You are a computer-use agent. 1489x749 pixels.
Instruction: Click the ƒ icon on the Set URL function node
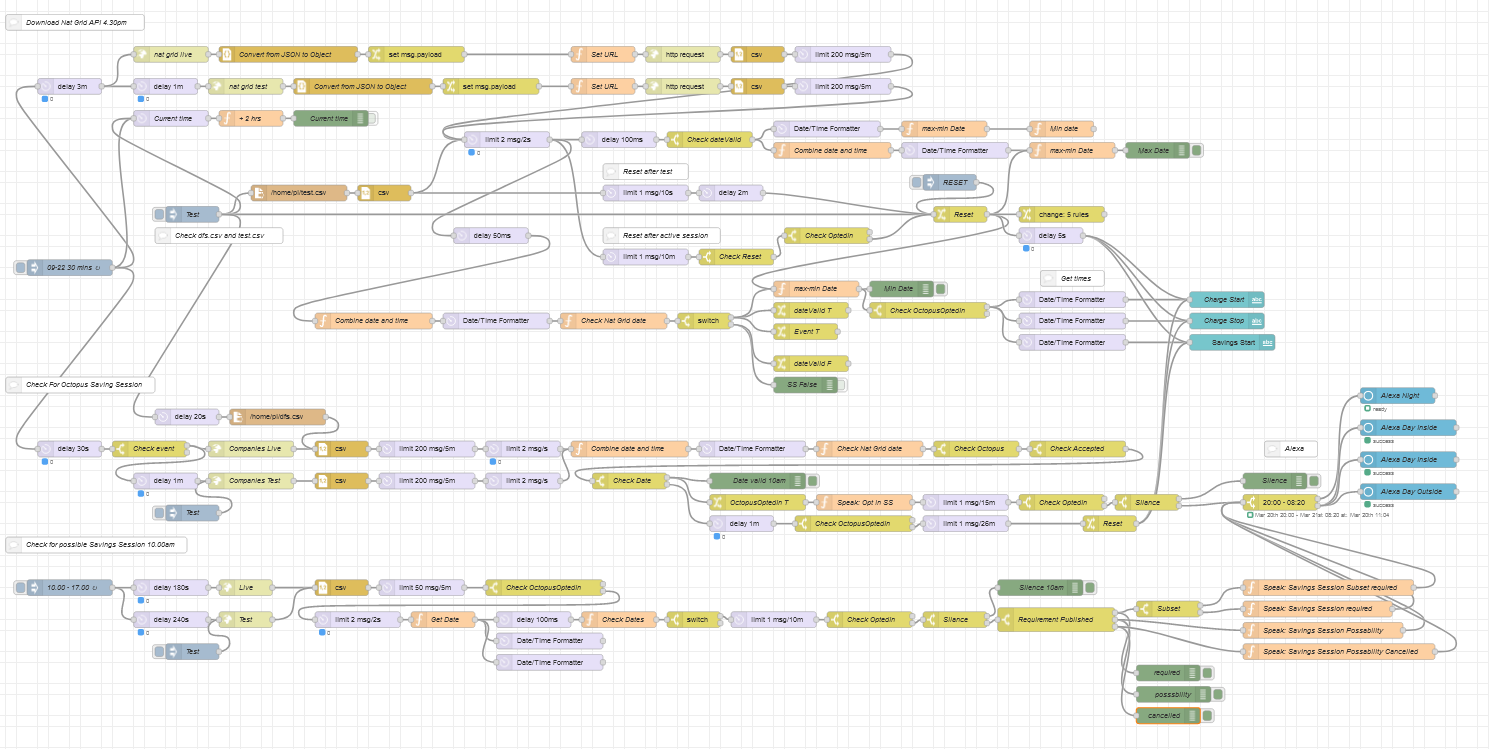(578, 54)
